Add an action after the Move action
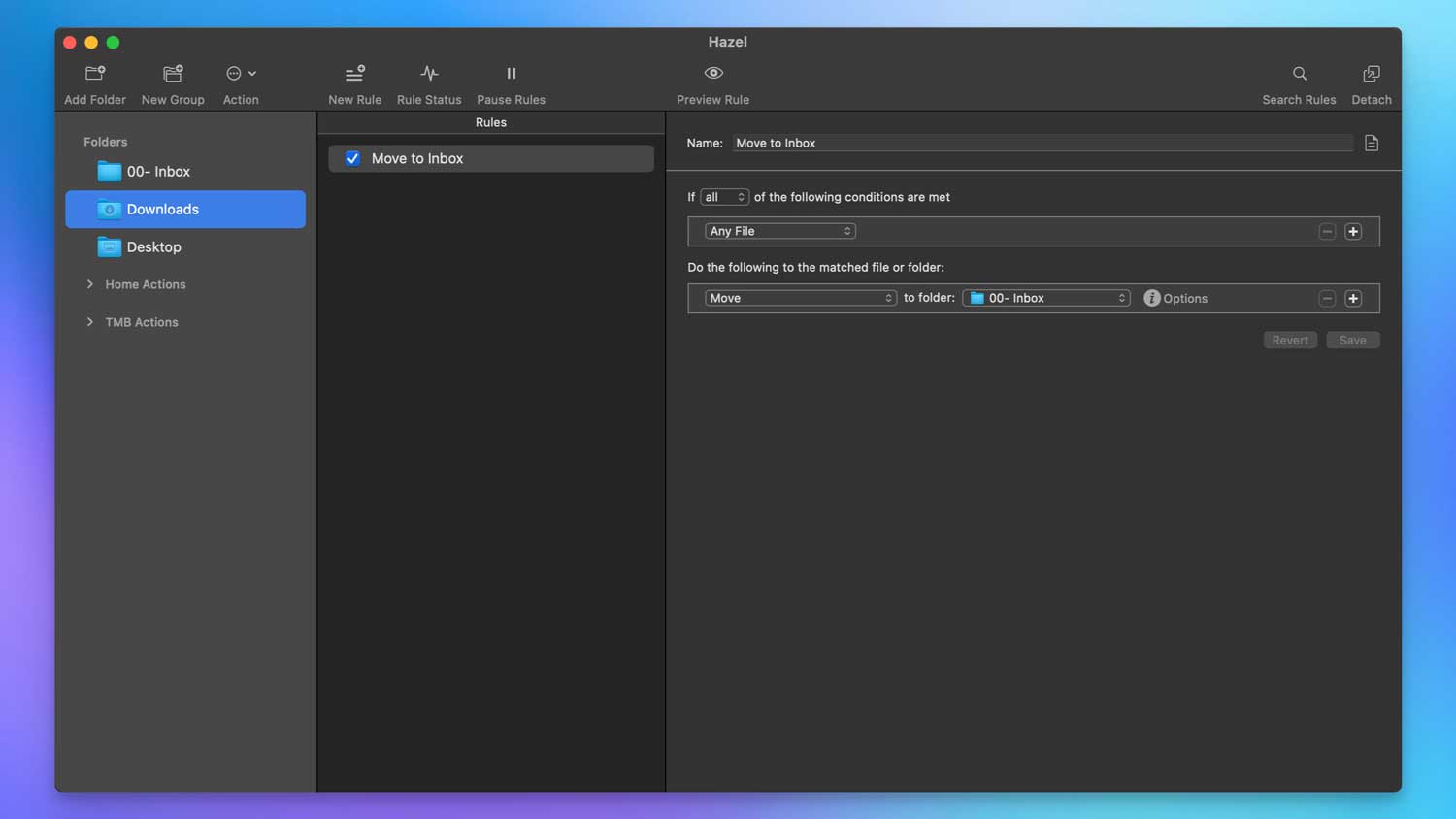This screenshot has height=819, width=1456. coord(1353,299)
